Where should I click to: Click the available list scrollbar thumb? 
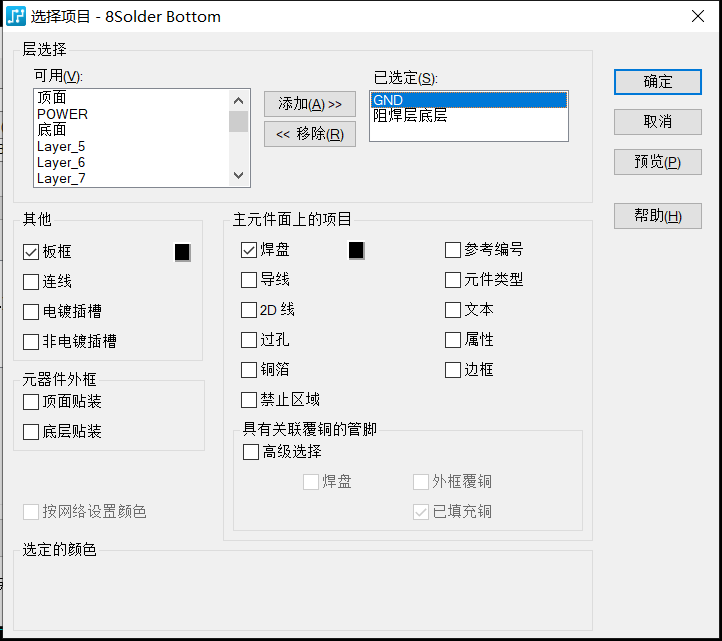[239, 121]
